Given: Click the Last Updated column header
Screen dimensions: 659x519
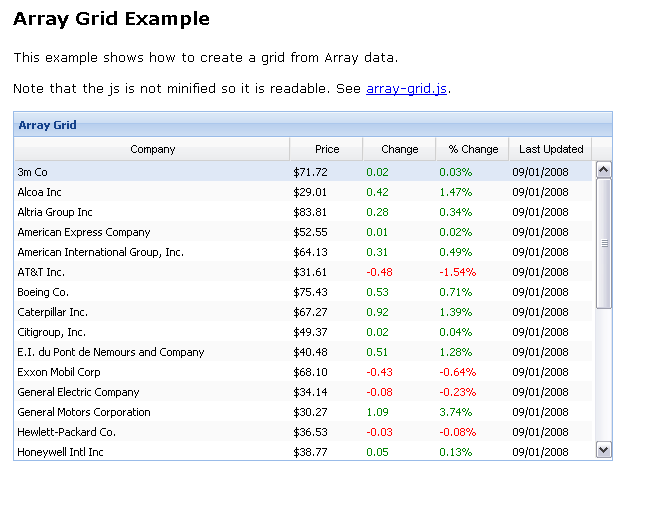Looking at the screenshot, I should 550,149.
